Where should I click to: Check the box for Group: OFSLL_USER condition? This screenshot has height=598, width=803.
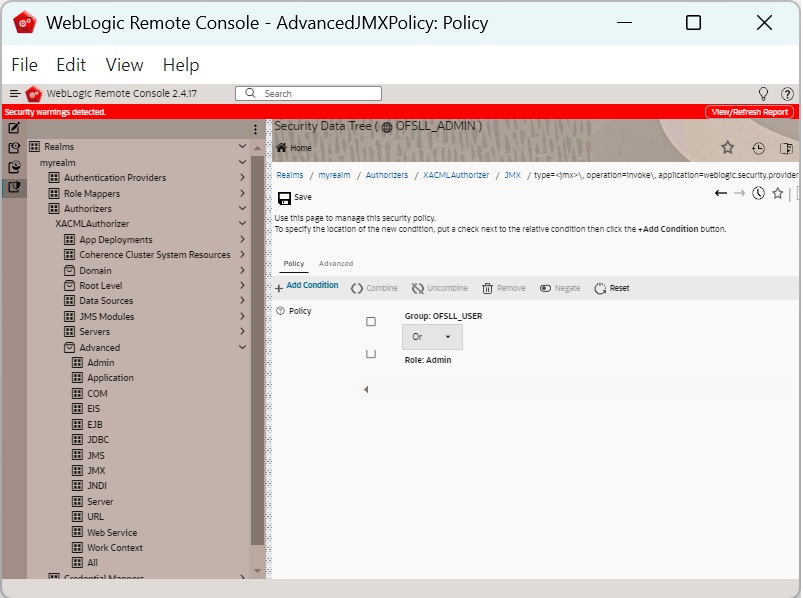coord(371,322)
